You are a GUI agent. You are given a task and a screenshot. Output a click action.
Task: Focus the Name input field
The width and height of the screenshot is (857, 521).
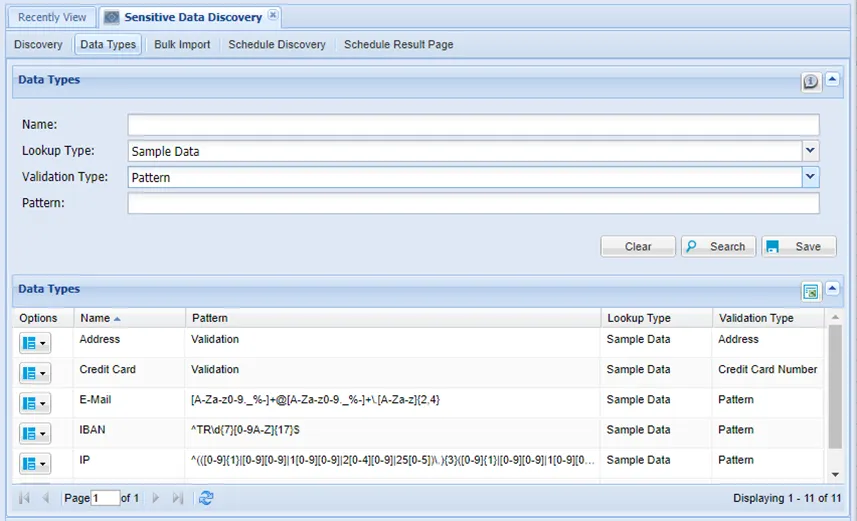[473, 125]
